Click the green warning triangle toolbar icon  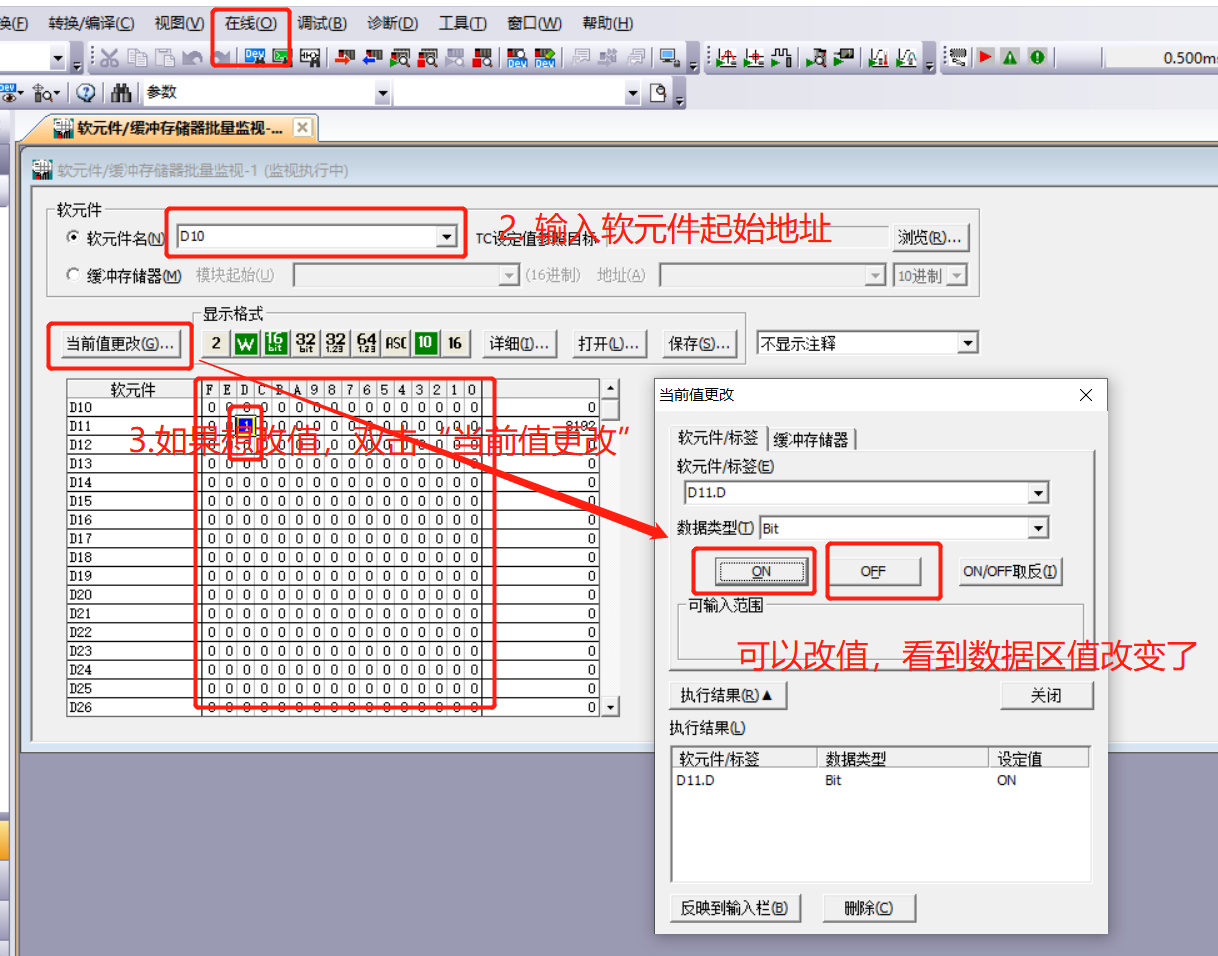click(1010, 57)
